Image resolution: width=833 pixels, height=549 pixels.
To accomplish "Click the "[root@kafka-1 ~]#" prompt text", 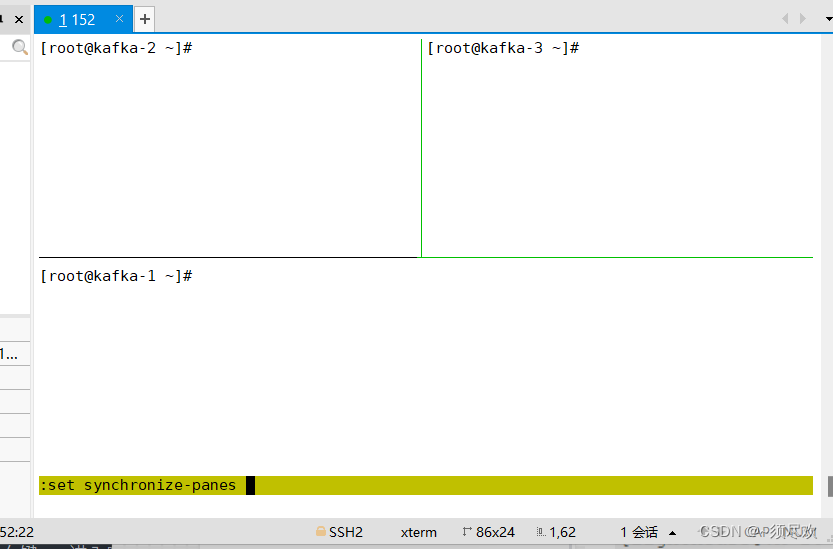I will [116, 276].
